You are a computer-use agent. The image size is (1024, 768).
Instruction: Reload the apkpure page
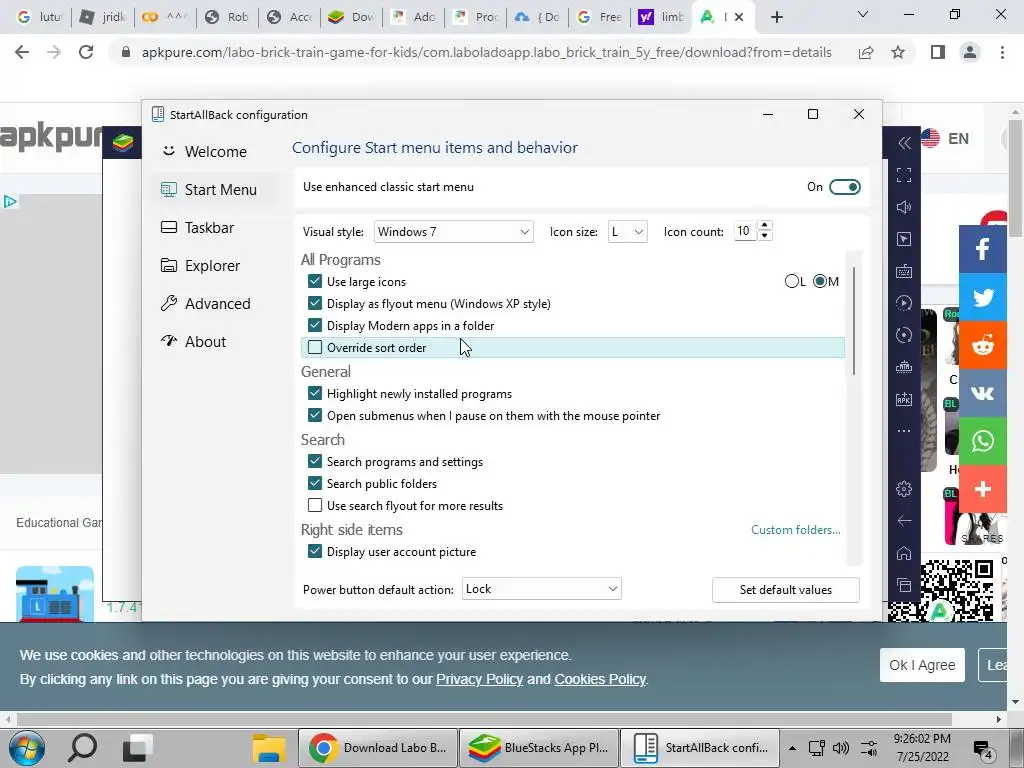pyautogui.click(x=86, y=52)
